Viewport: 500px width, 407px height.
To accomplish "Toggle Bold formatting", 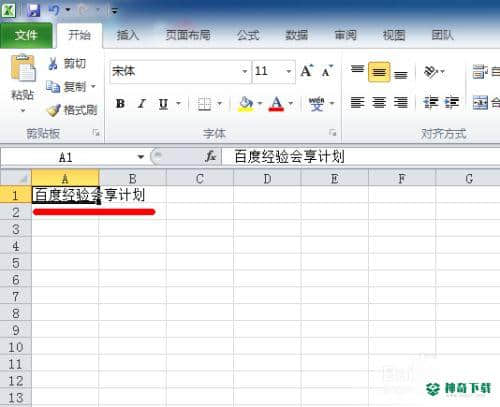I will click(120, 104).
